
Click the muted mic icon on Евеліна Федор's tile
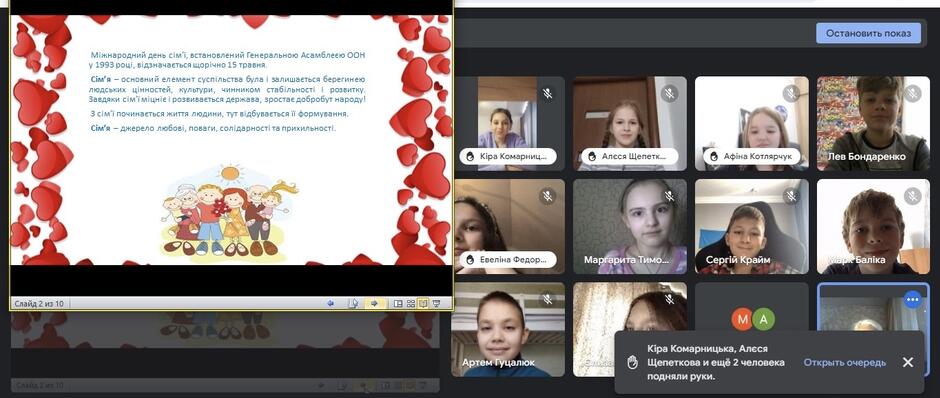tap(547, 196)
